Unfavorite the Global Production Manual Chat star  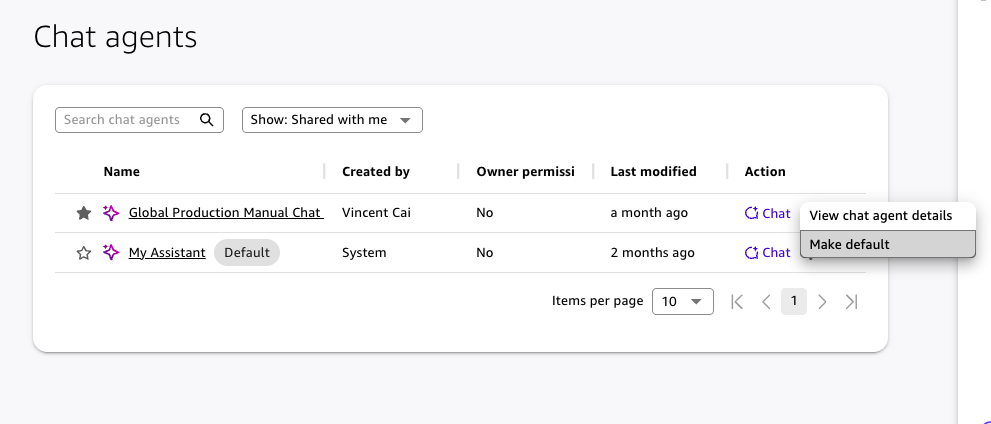coord(83,213)
